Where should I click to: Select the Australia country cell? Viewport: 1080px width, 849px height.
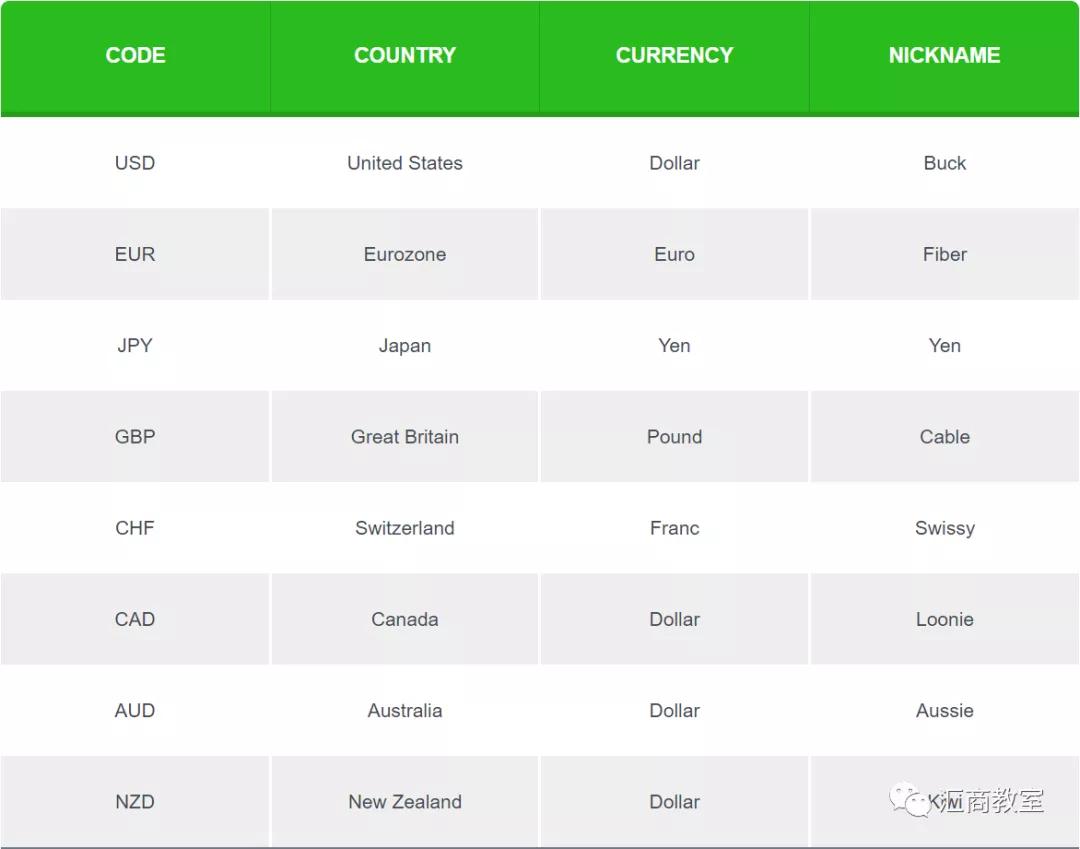[405, 711]
